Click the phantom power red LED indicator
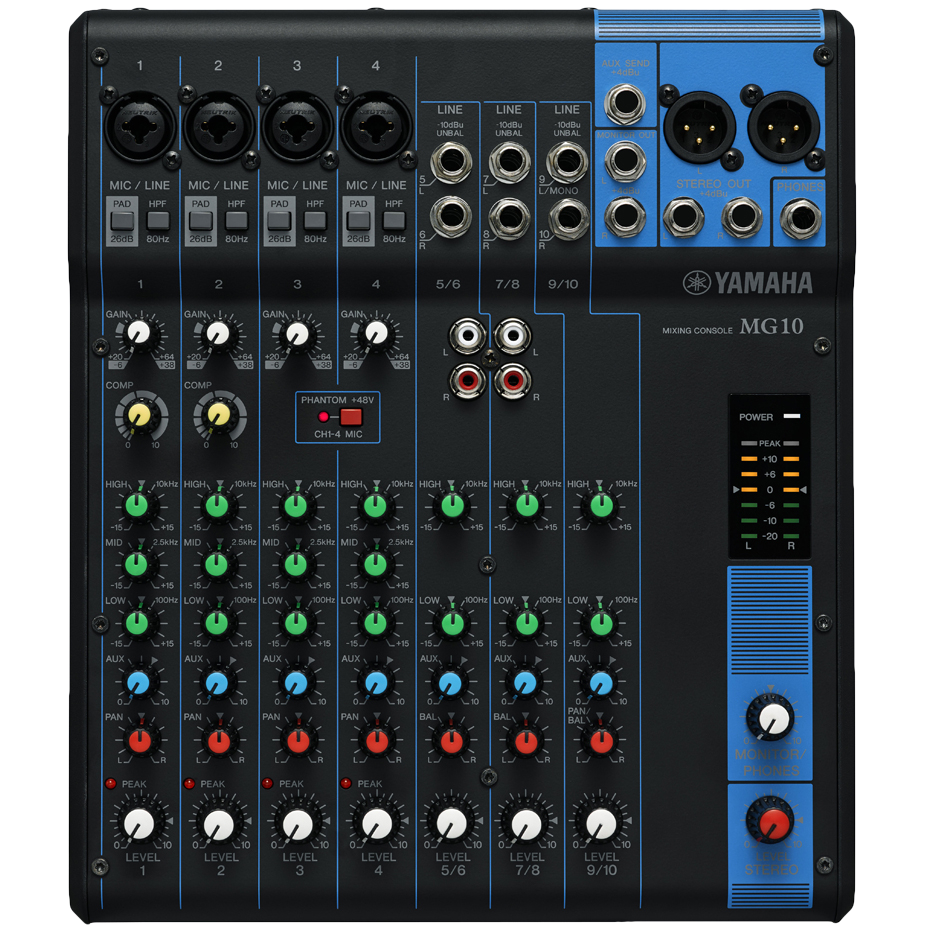The image size is (928, 928). pos(323,417)
